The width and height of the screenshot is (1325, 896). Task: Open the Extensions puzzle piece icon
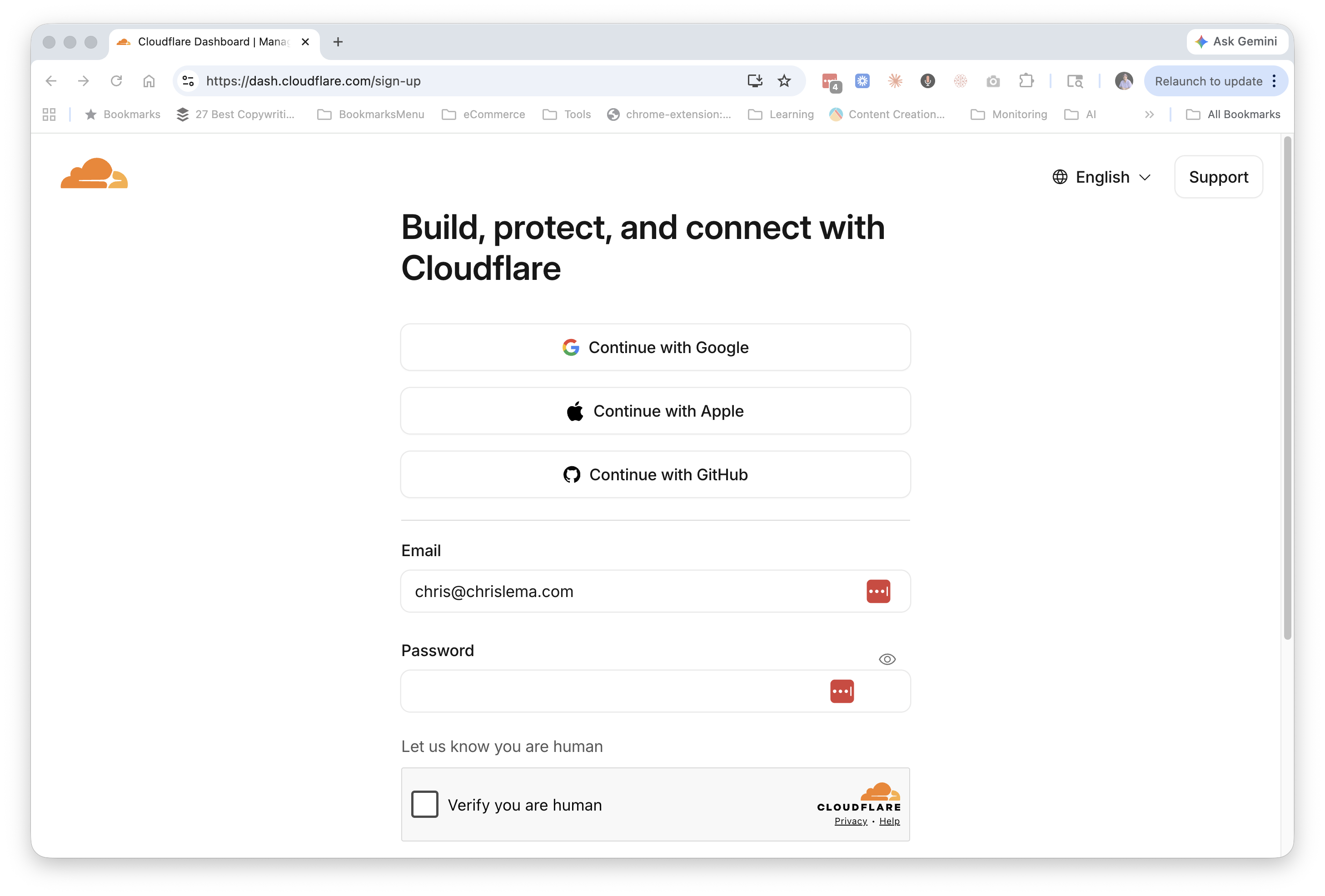pyautogui.click(x=1026, y=81)
